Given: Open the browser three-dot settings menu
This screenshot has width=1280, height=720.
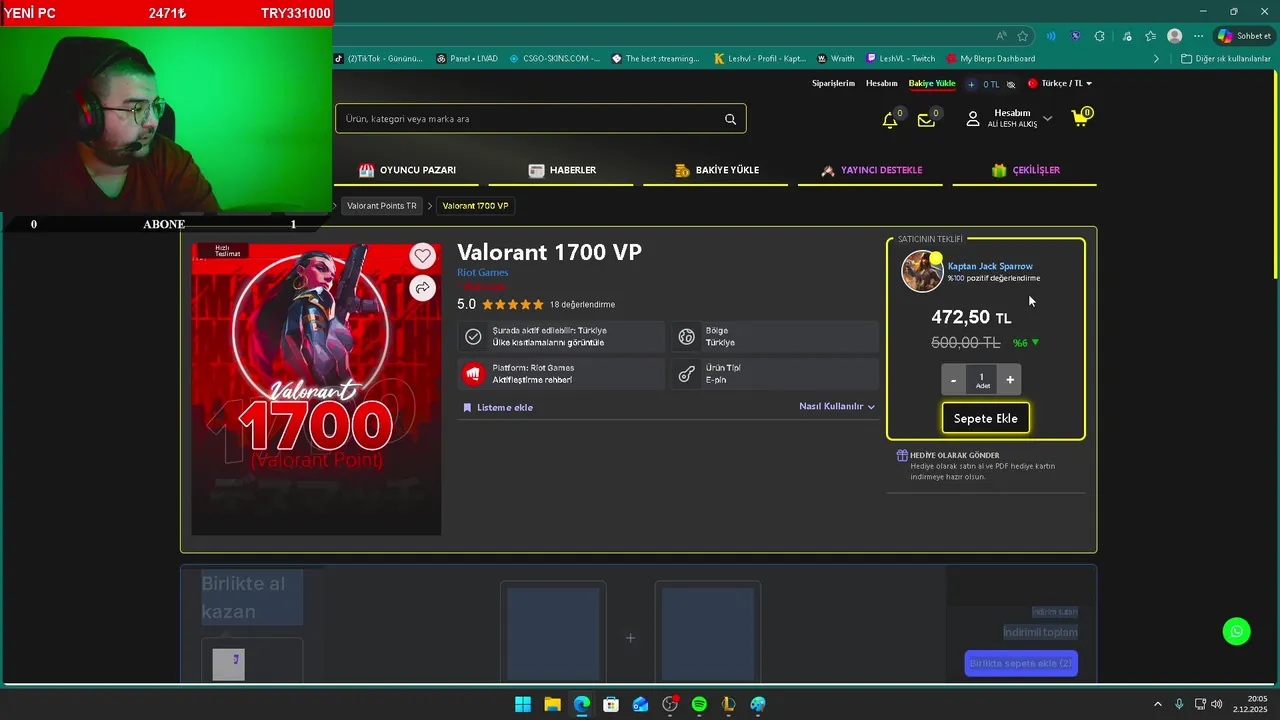Looking at the screenshot, I should (x=1199, y=36).
